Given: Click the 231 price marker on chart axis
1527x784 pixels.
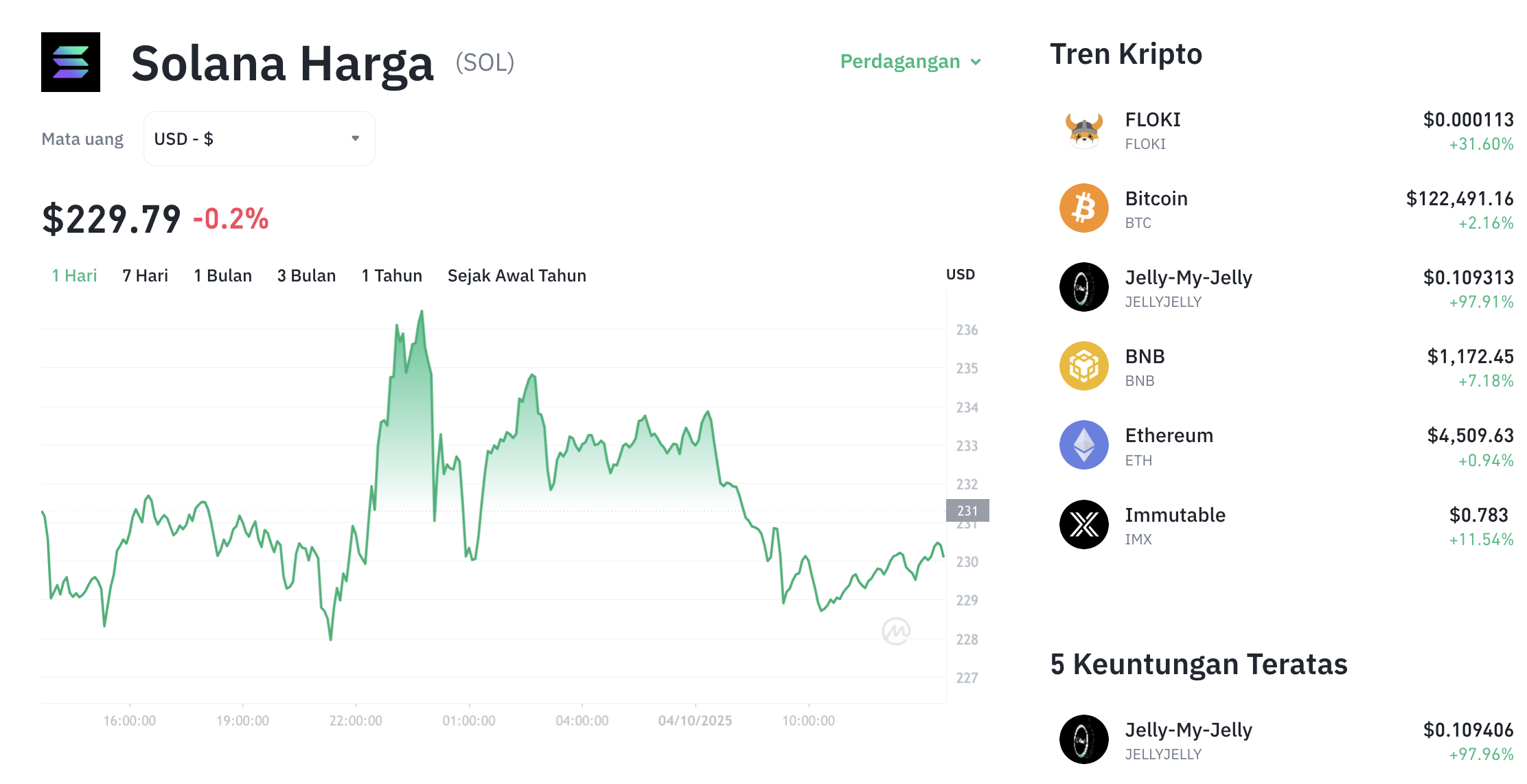Looking at the screenshot, I should point(967,511).
